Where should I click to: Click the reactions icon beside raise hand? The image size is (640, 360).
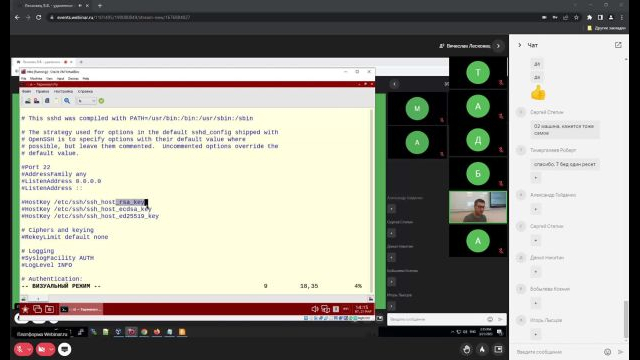coord(482,349)
